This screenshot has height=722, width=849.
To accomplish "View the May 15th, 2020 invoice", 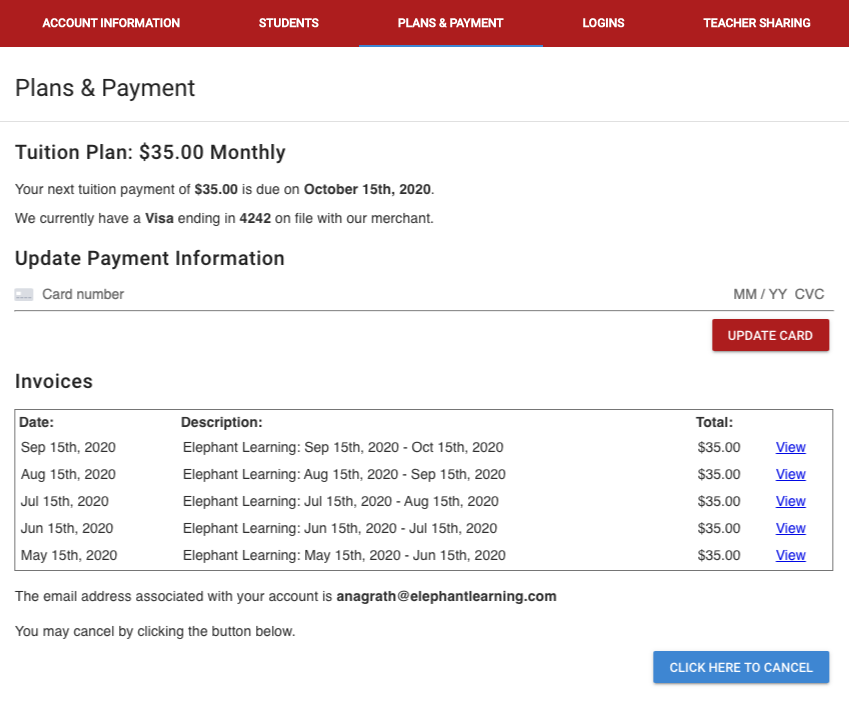I will [x=791, y=556].
